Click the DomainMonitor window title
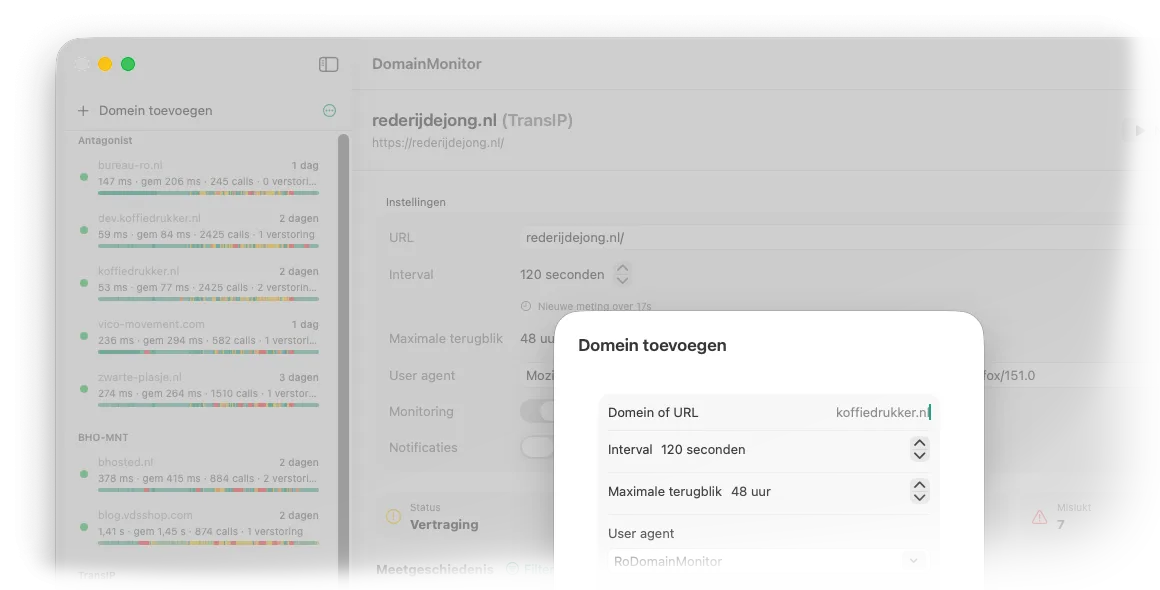 click(x=427, y=64)
